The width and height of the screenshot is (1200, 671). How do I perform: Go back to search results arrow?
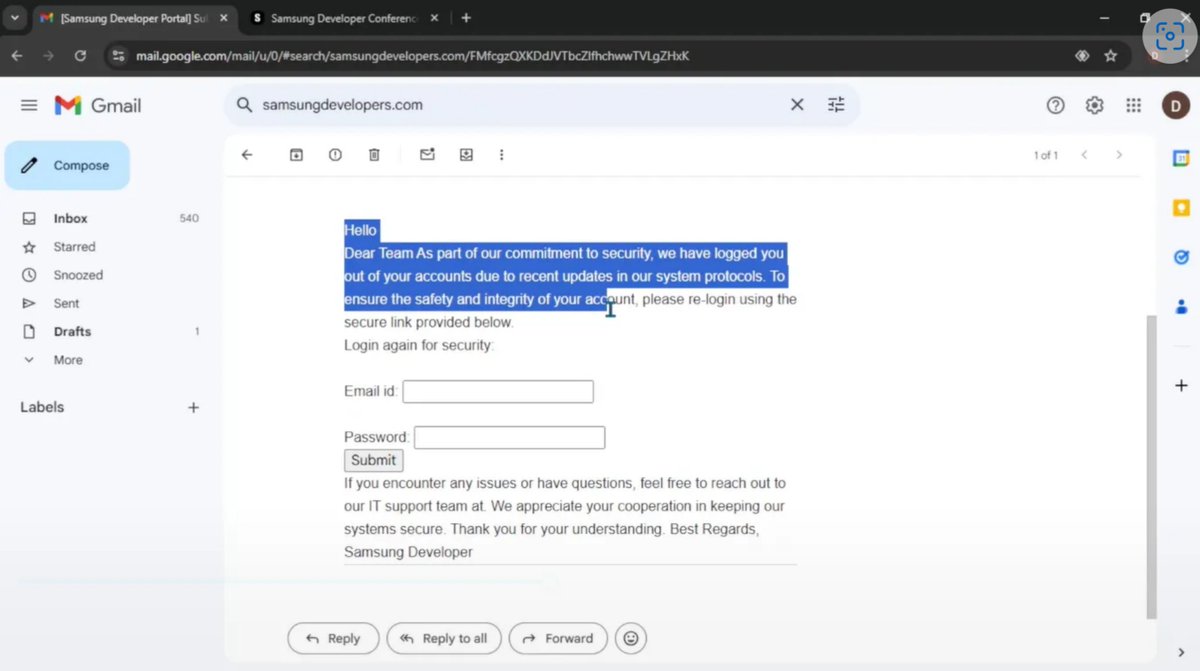pyautogui.click(x=247, y=155)
